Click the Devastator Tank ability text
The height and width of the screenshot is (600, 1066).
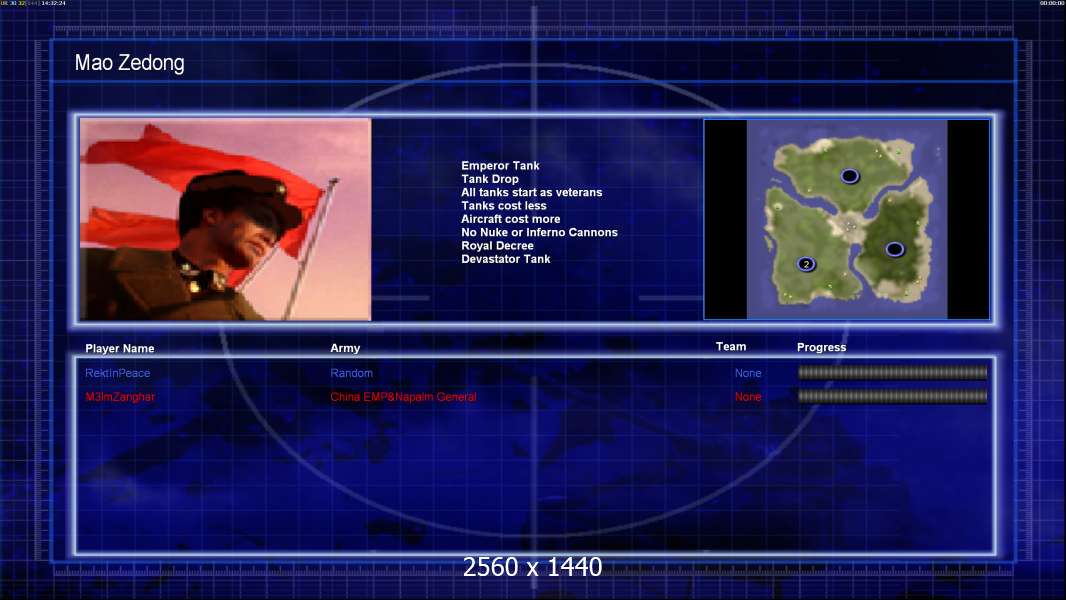pyautogui.click(x=506, y=259)
